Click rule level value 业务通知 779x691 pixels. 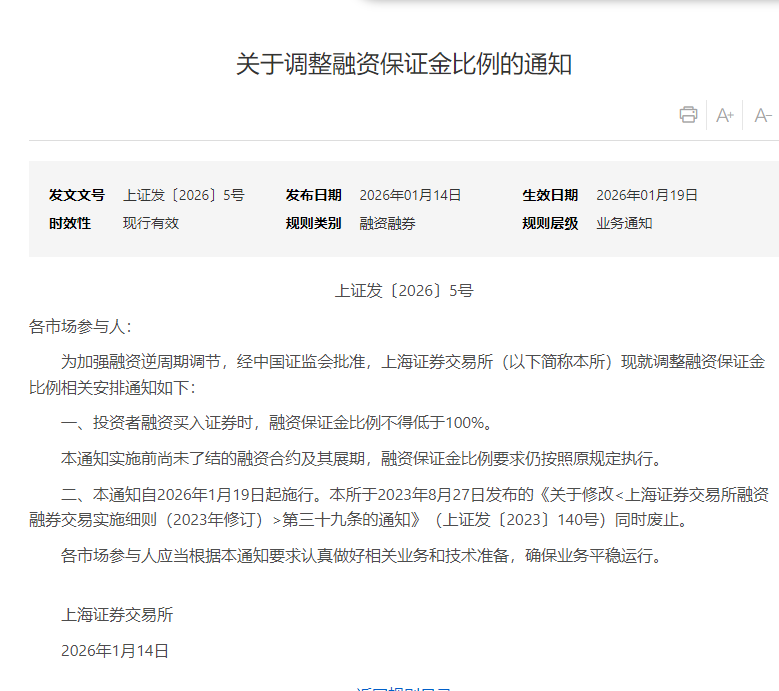624,224
